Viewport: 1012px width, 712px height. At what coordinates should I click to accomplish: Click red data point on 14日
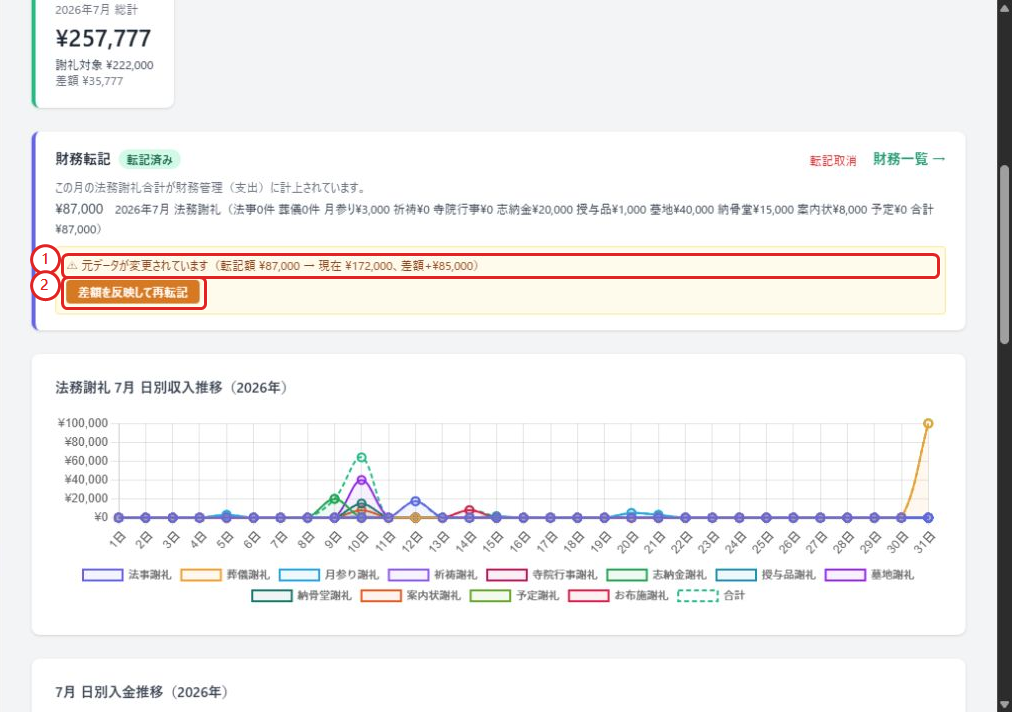tap(469, 510)
